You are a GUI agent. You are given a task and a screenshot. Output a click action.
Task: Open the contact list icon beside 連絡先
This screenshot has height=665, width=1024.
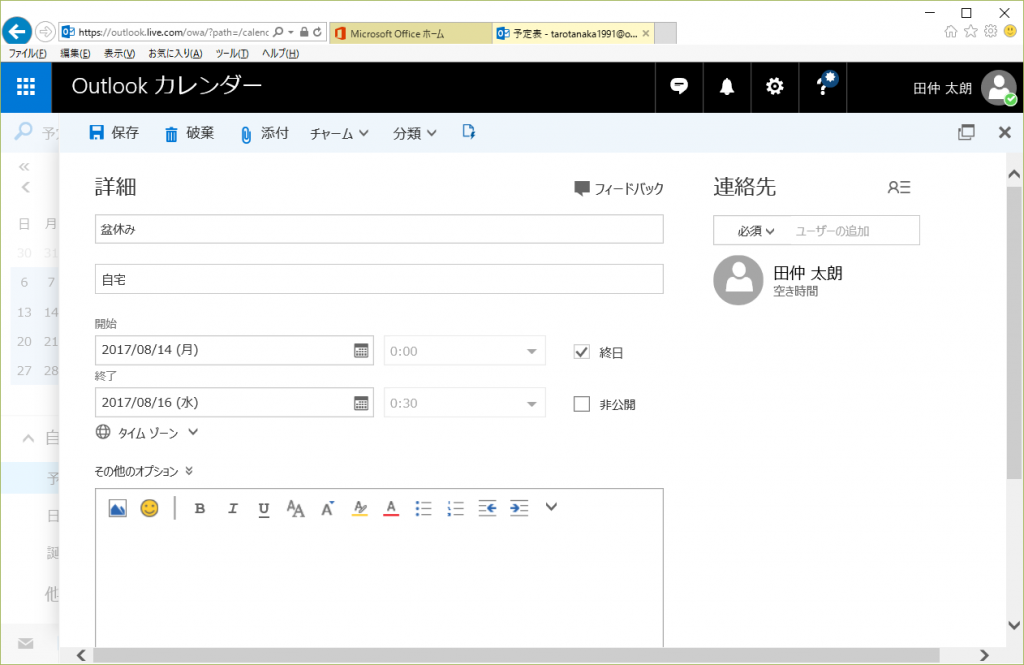point(899,187)
